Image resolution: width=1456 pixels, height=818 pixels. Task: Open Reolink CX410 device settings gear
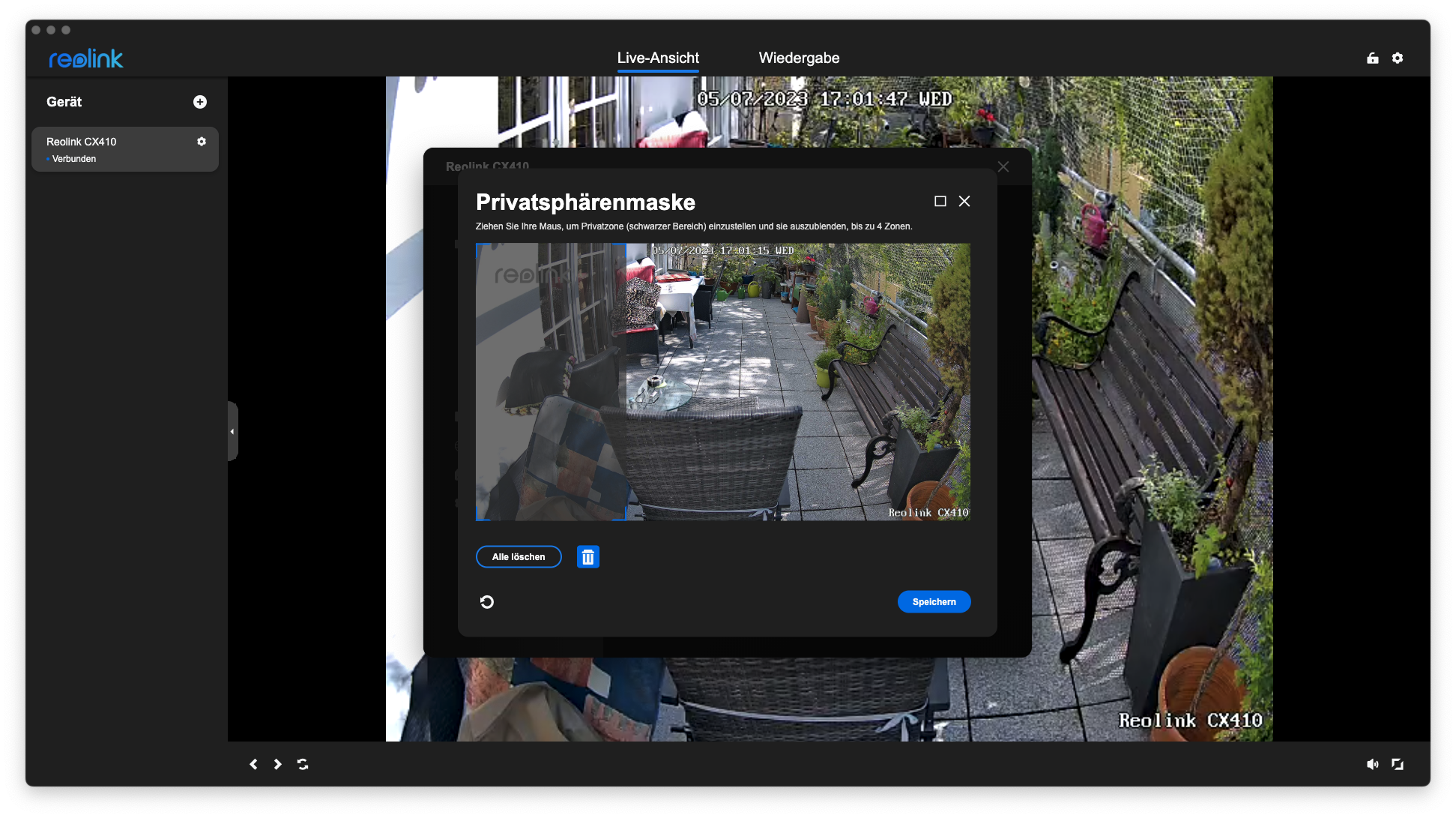coord(202,142)
